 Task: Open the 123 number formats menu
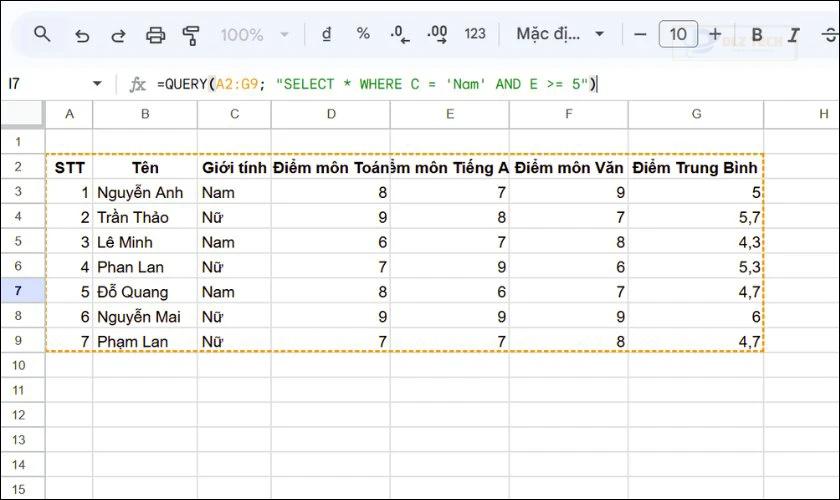tap(475, 34)
